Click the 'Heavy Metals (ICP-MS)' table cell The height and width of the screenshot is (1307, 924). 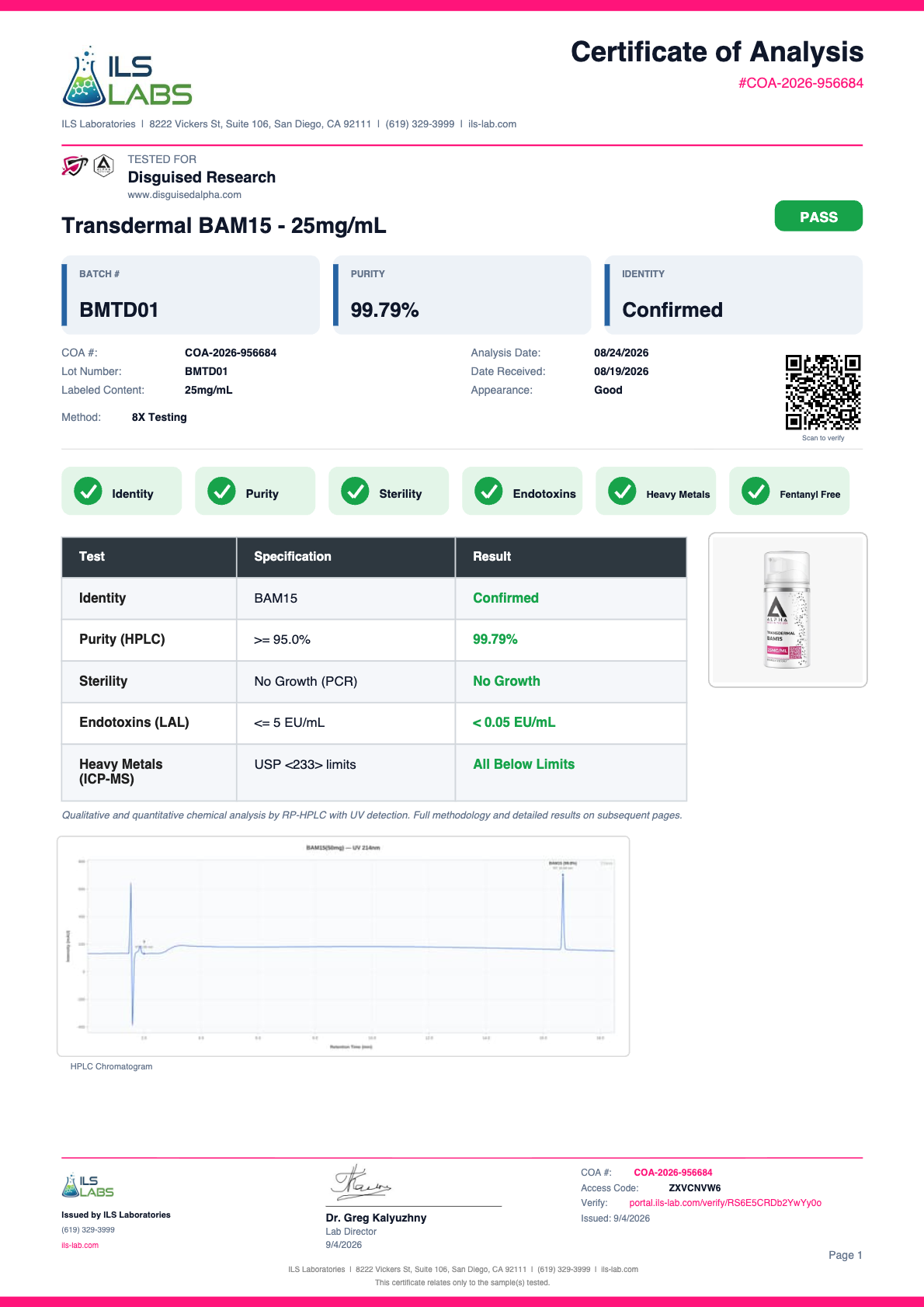(149, 773)
